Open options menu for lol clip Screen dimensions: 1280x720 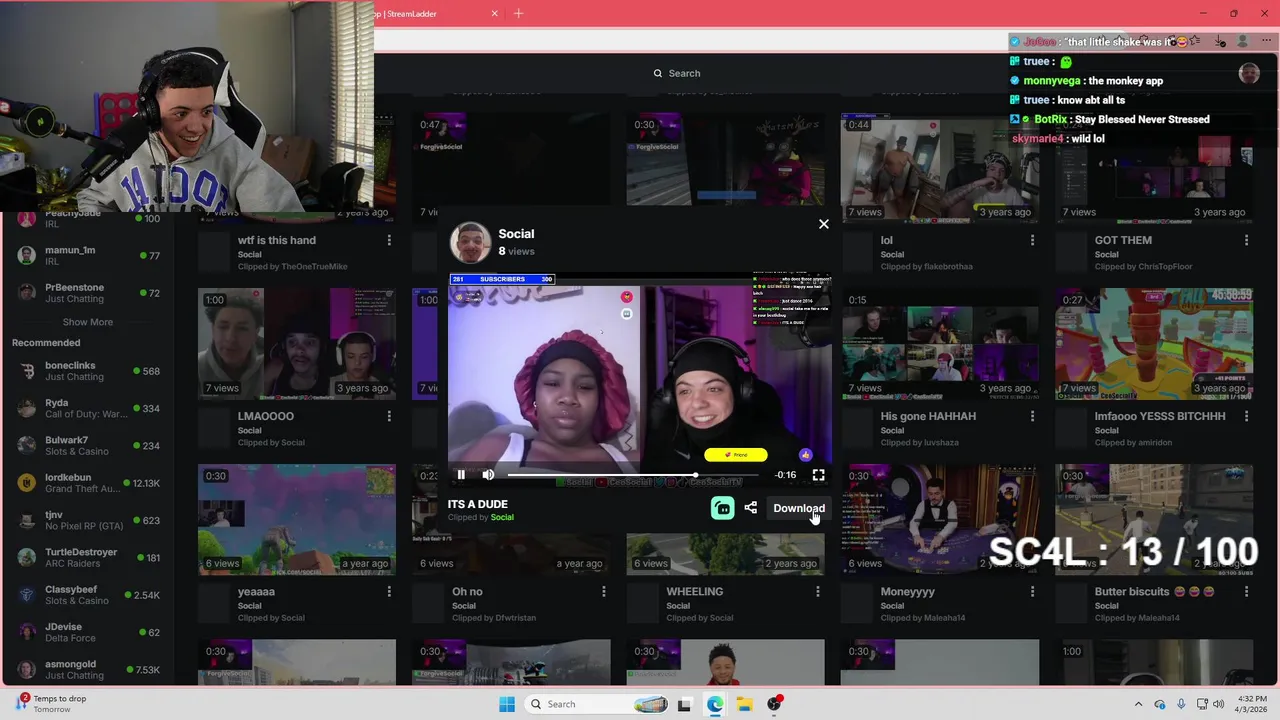coord(1032,240)
